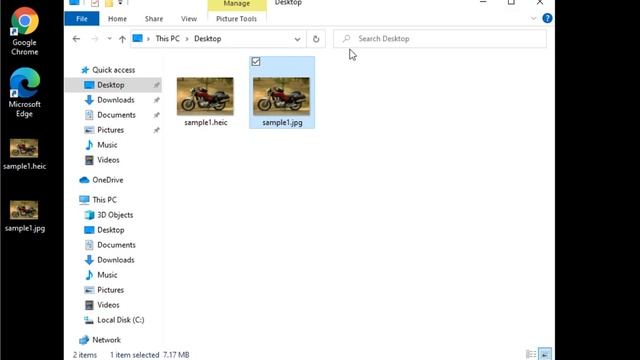
Task: Click Desktop in the address bar path
Action: coord(207,39)
